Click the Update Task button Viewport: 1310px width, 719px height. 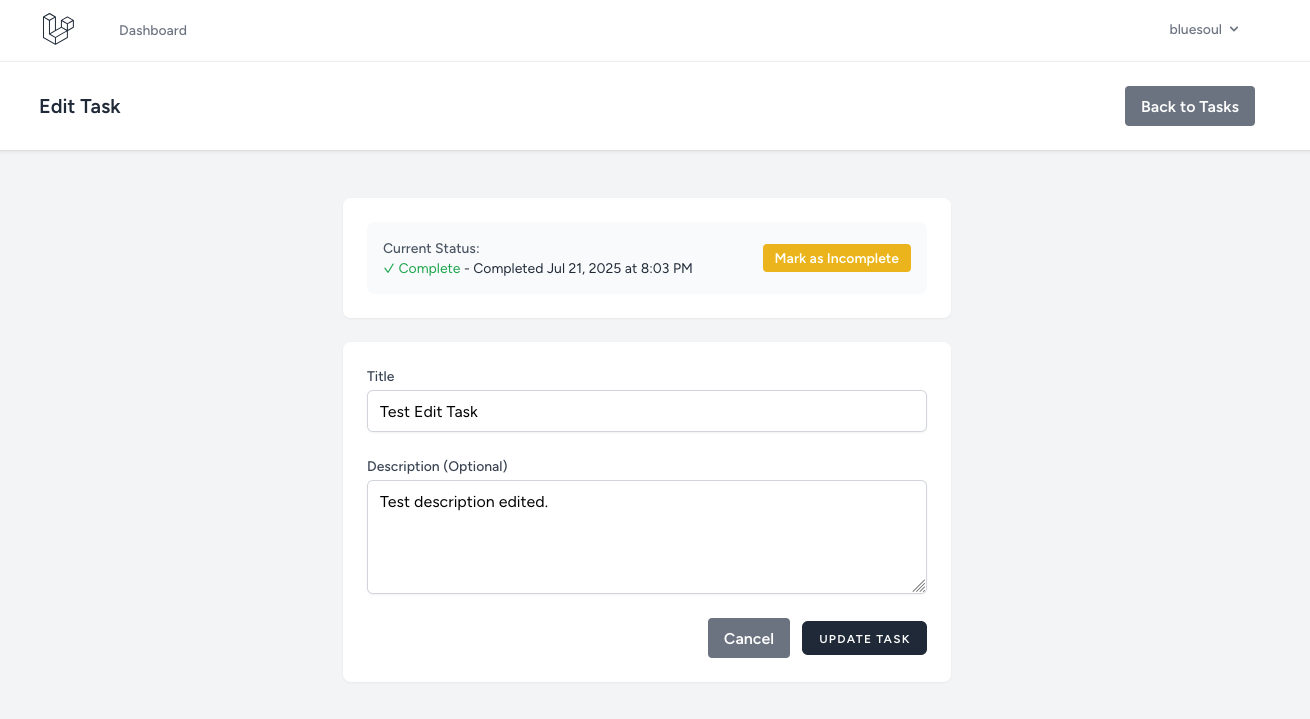coord(864,638)
